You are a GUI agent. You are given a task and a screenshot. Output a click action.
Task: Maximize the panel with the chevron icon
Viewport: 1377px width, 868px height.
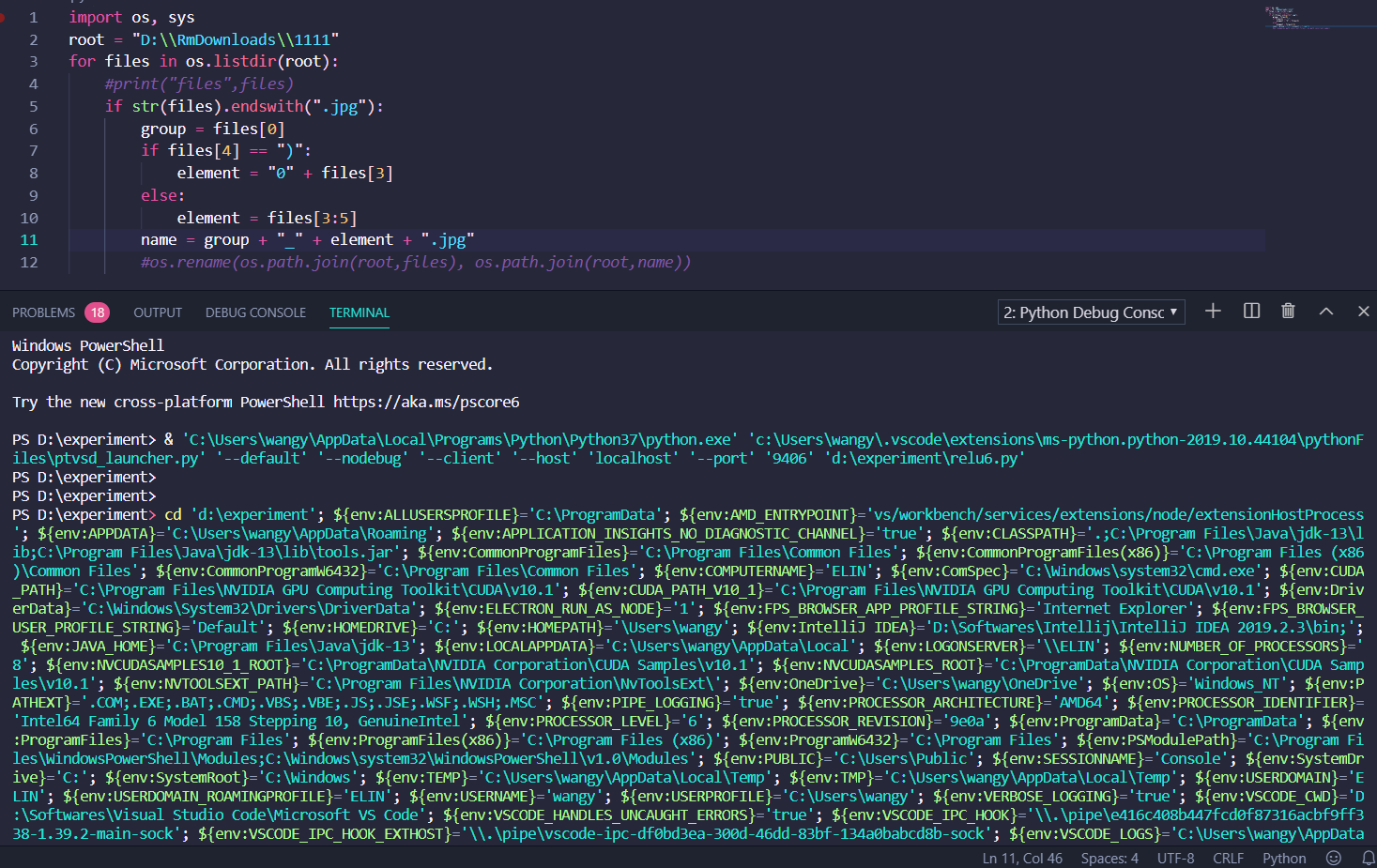(x=1323, y=311)
